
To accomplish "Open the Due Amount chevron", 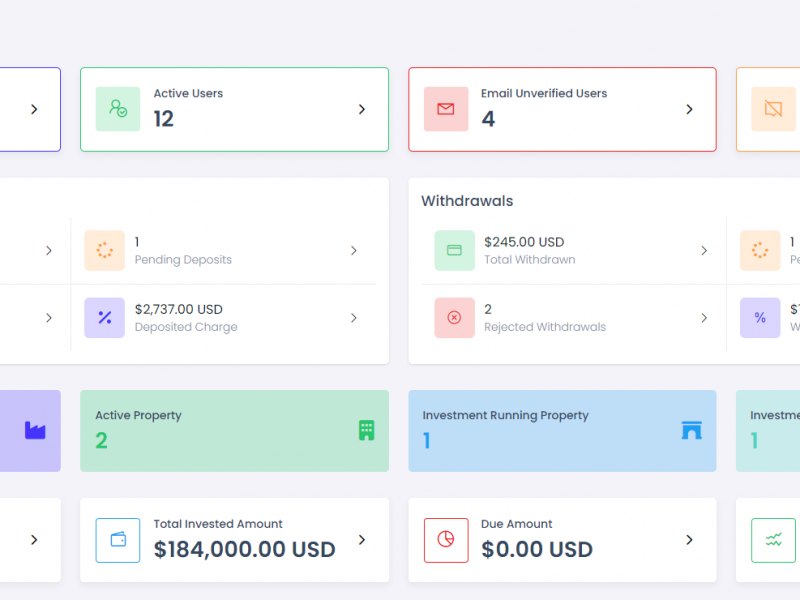I will (x=689, y=540).
